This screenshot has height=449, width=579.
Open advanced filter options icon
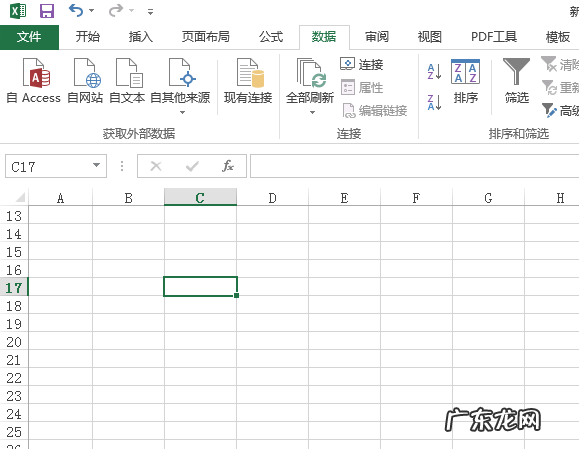coord(549,110)
